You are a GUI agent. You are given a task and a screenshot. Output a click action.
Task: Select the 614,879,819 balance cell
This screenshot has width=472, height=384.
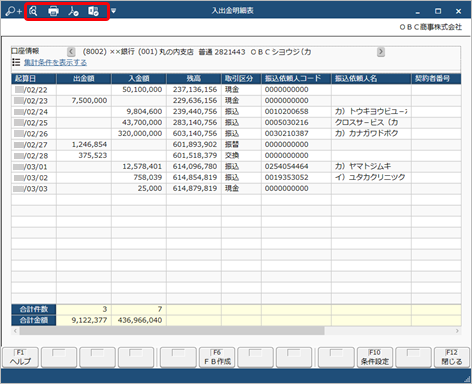[x=194, y=189]
